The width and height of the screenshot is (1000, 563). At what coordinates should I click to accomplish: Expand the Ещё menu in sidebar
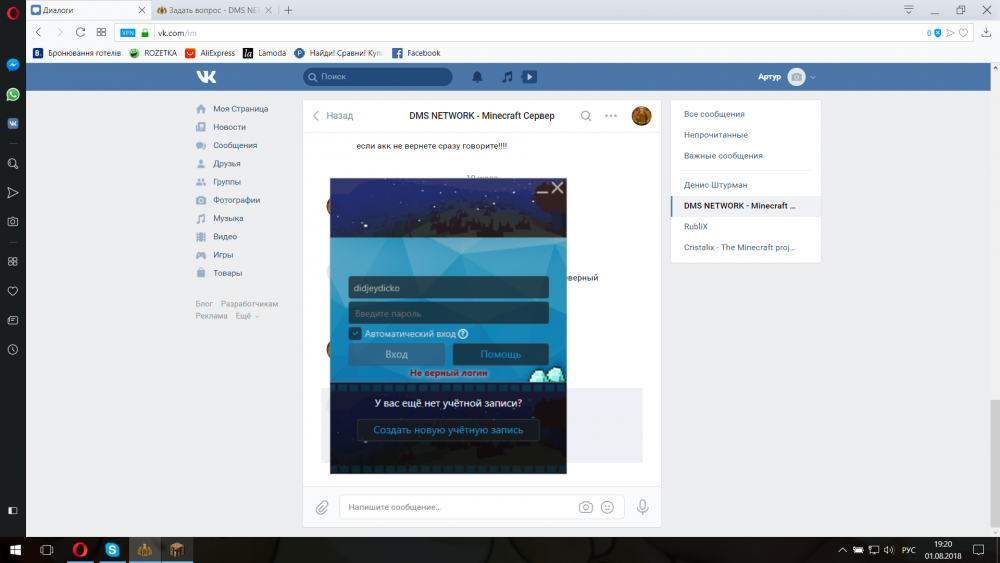(246, 316)
